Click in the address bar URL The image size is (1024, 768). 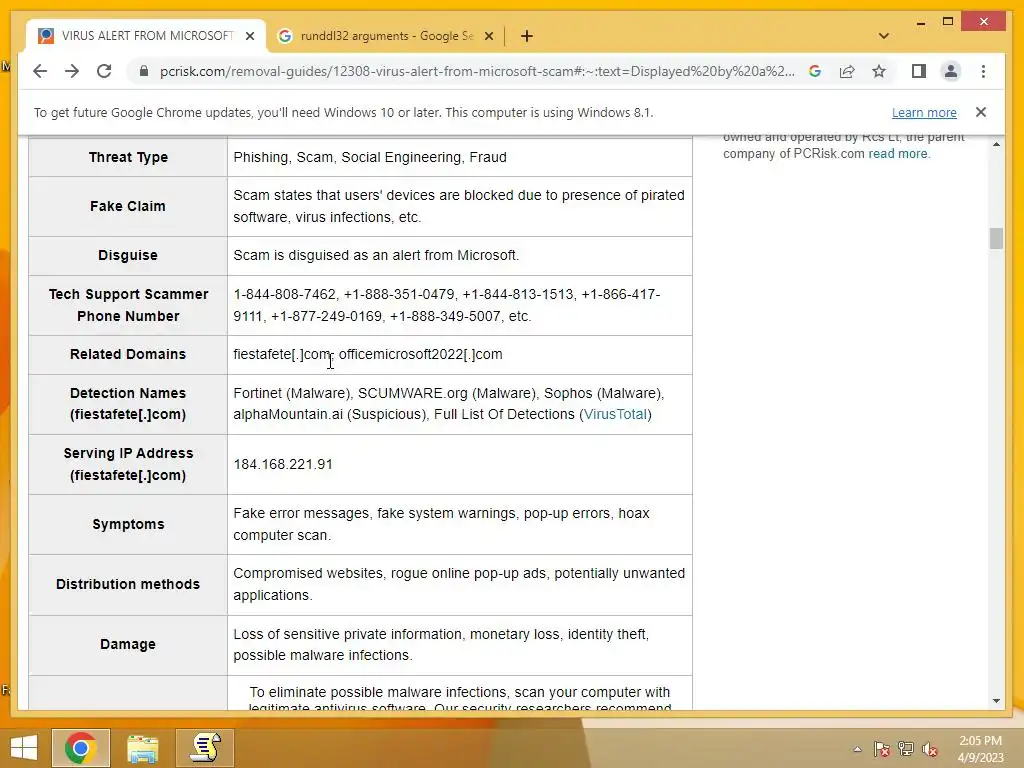tap(477, 71)
